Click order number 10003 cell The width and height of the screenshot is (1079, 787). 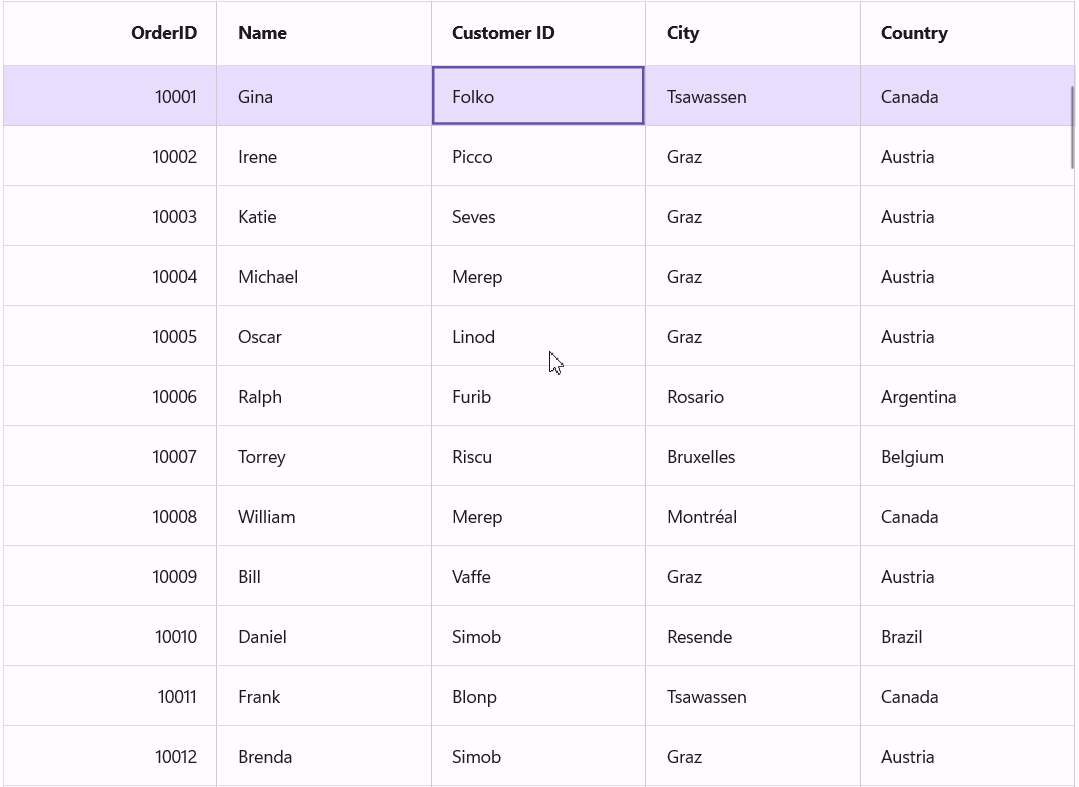coord(175,217)
